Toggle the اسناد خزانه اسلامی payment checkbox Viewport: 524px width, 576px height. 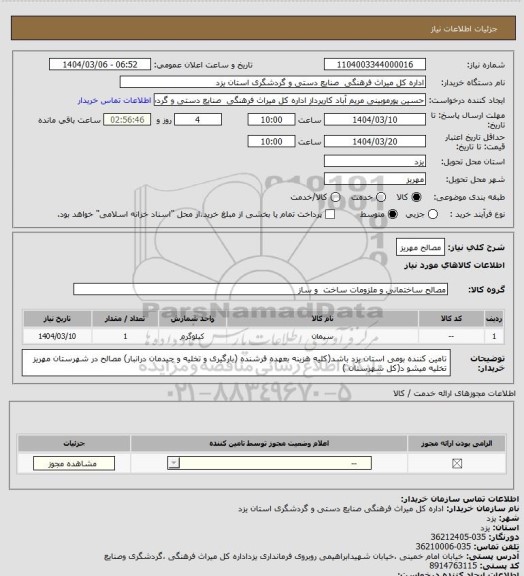pos(330,214)
